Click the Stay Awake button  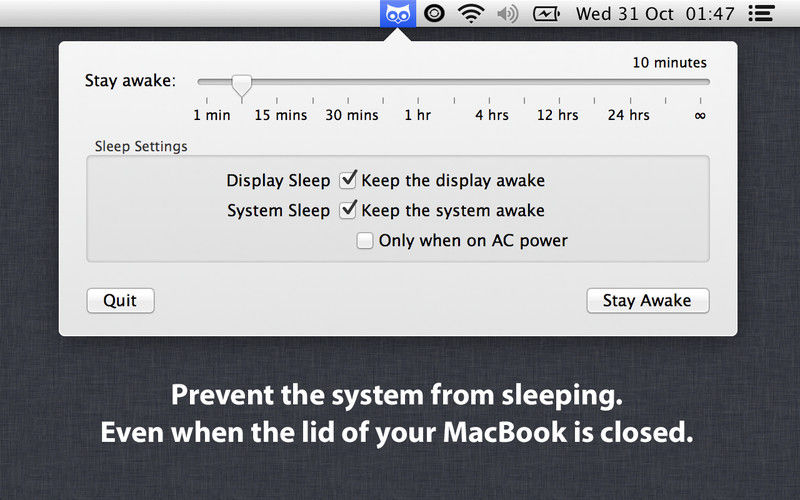647,301
